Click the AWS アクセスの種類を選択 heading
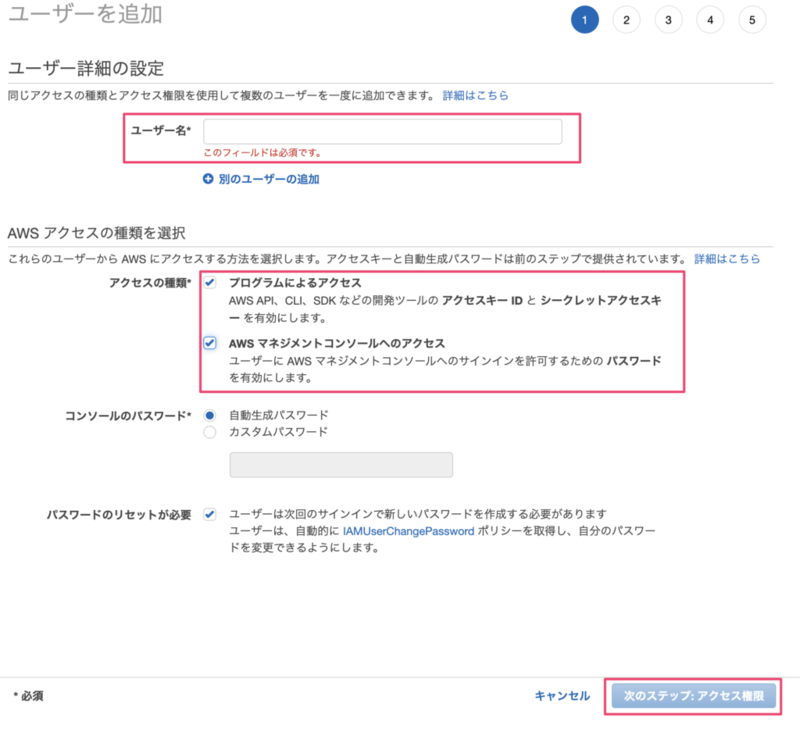The width and height of the screenshot is (800, 732). pyautogui.click(x=96, y=233)
